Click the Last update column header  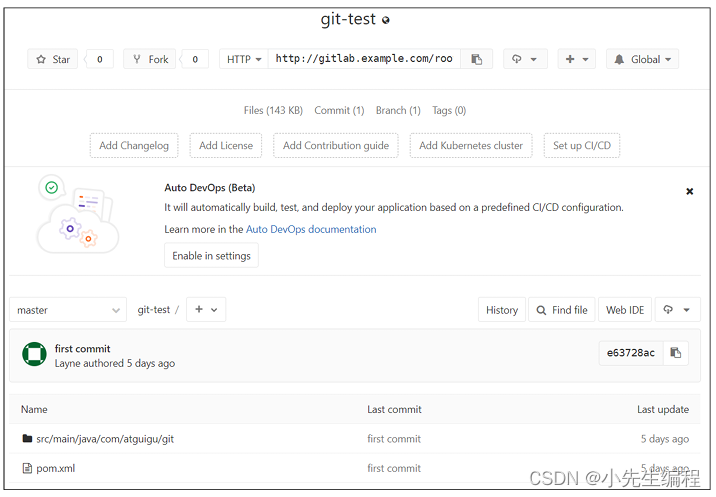(x=663, y=410)
